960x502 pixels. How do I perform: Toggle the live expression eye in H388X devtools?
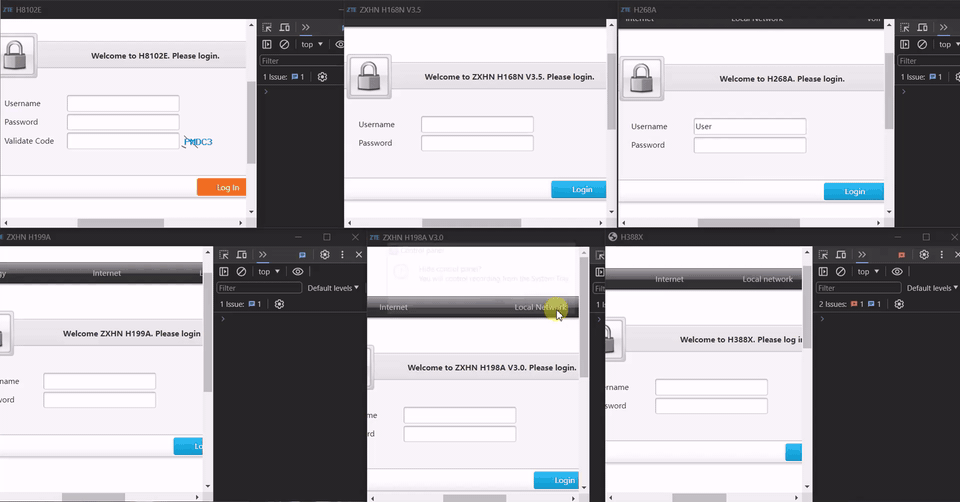897,271
